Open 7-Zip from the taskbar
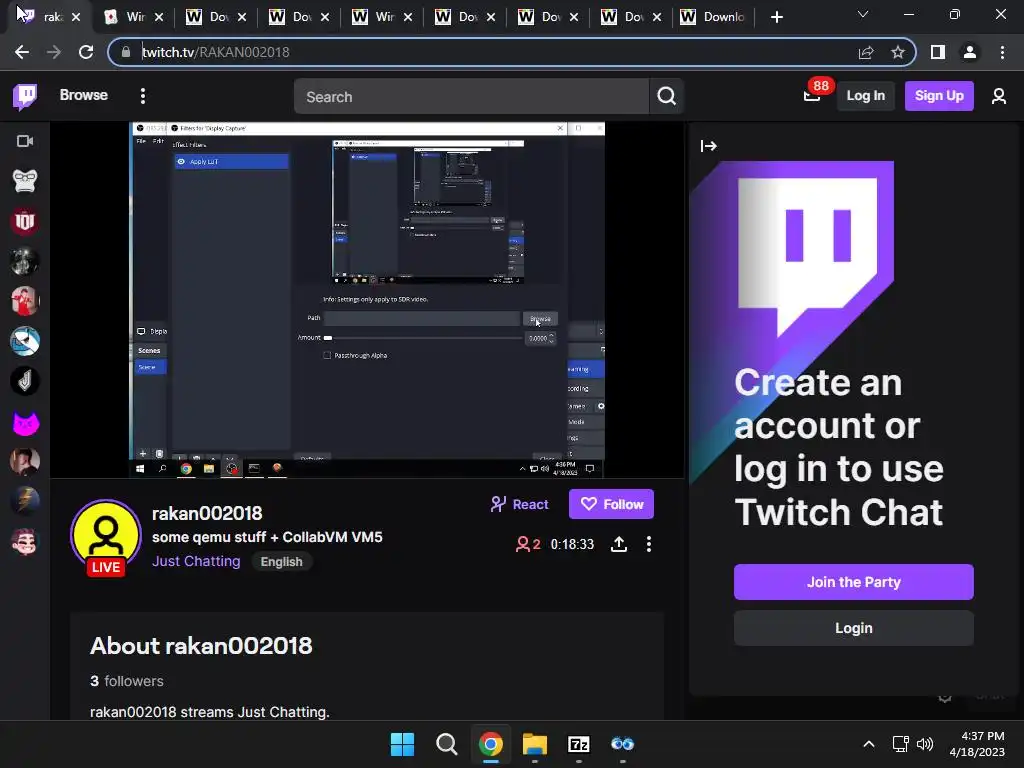The width and height of the screenshot is (1024, 768). pyautogui.click(x=579, y=744)
